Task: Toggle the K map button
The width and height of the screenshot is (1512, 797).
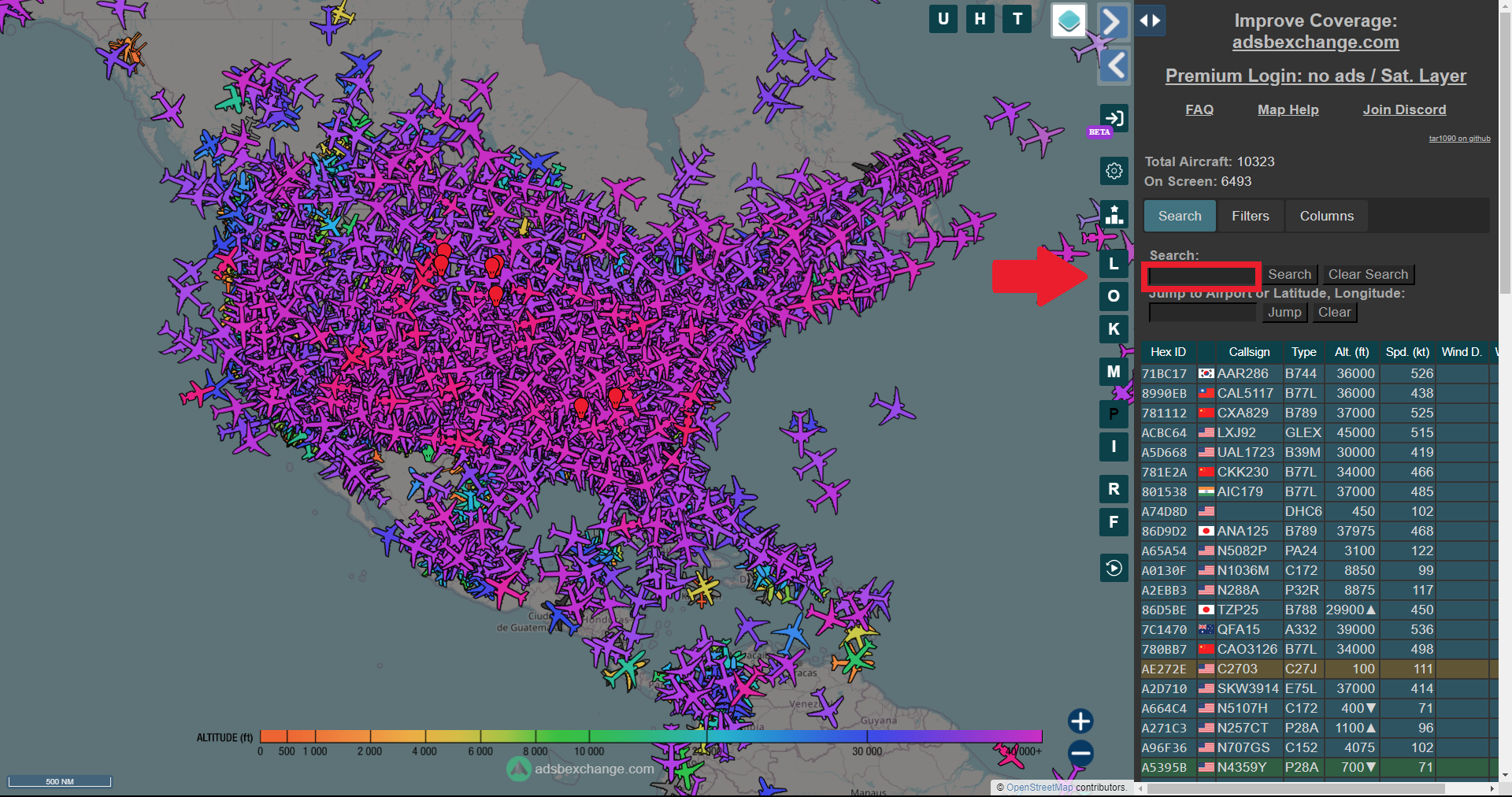Action: pyautogui.click(x=1114, y=329)
